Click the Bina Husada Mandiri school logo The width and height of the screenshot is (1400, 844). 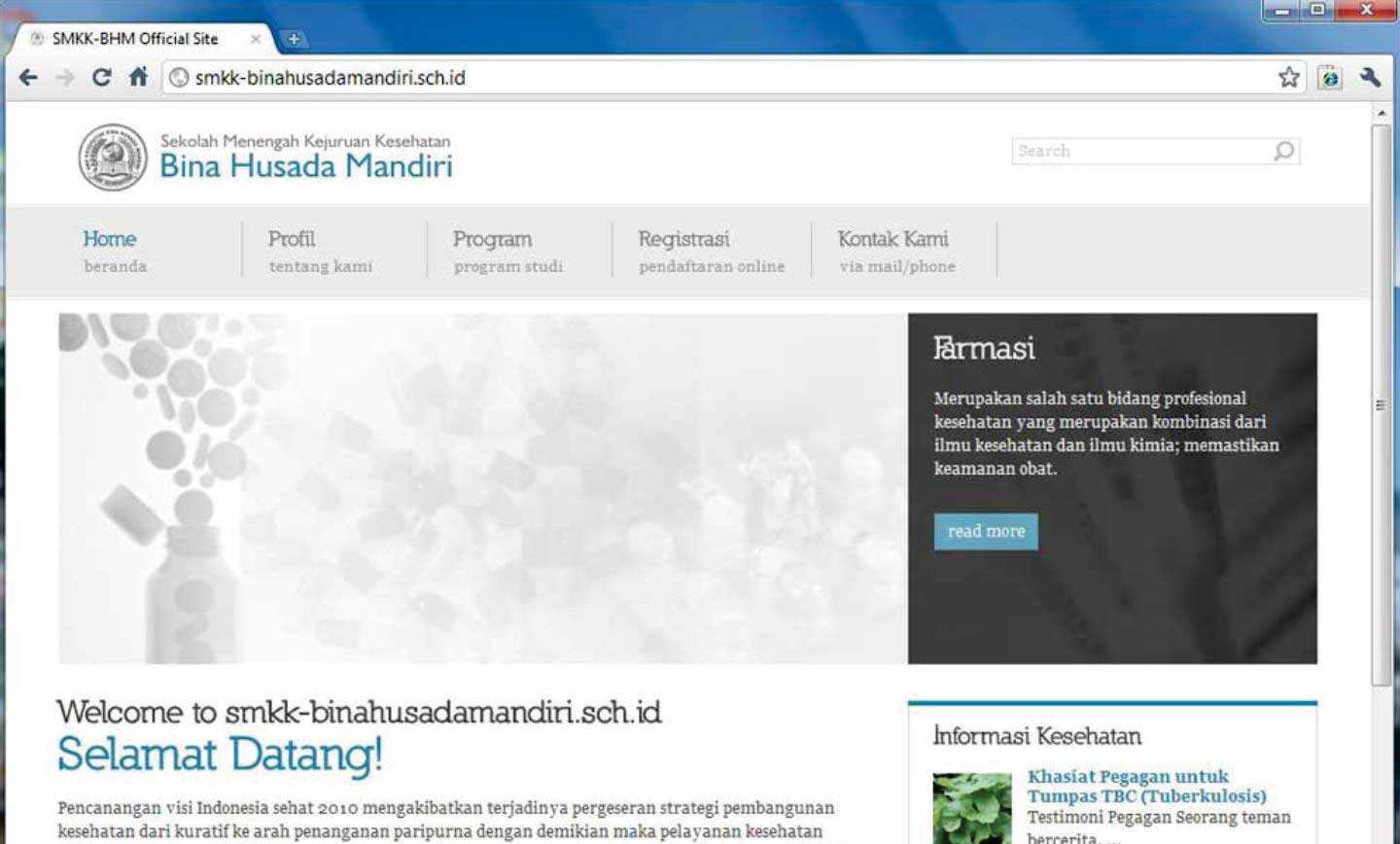(113, 158)
